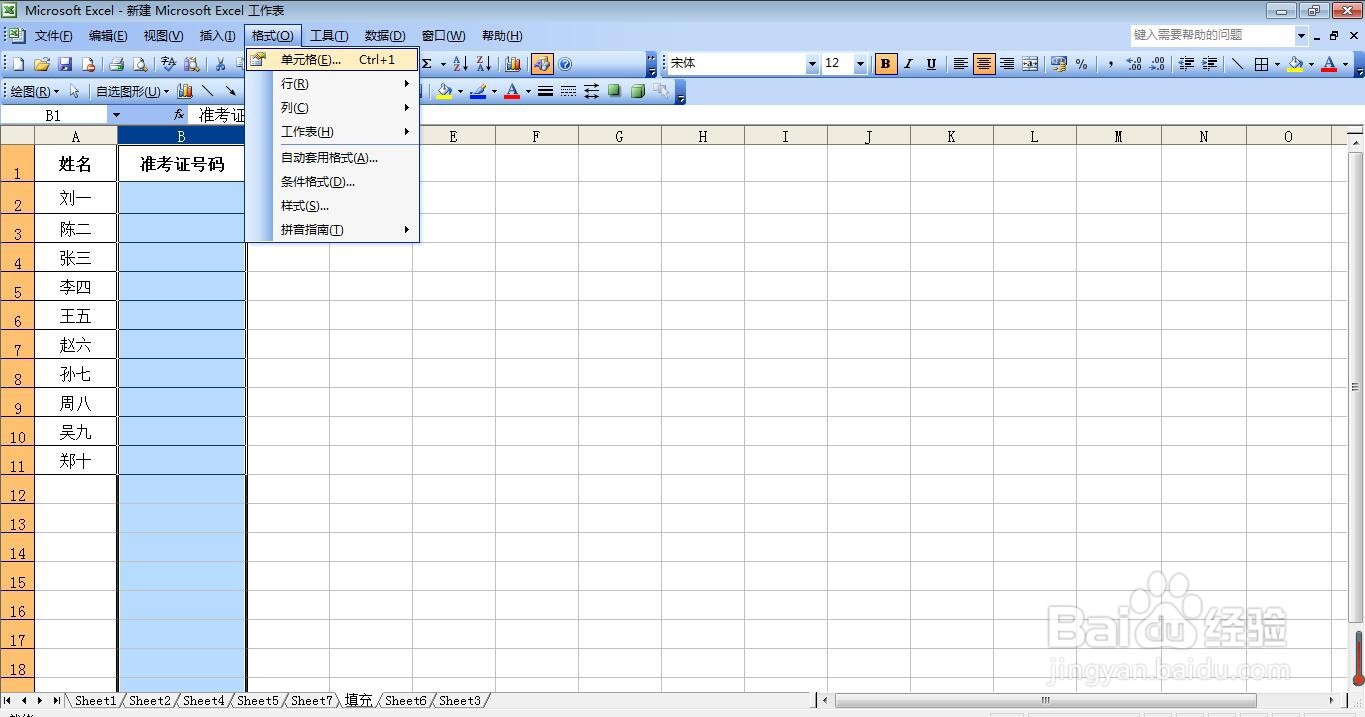Open the 工具(T) menu

click(329, 36)
